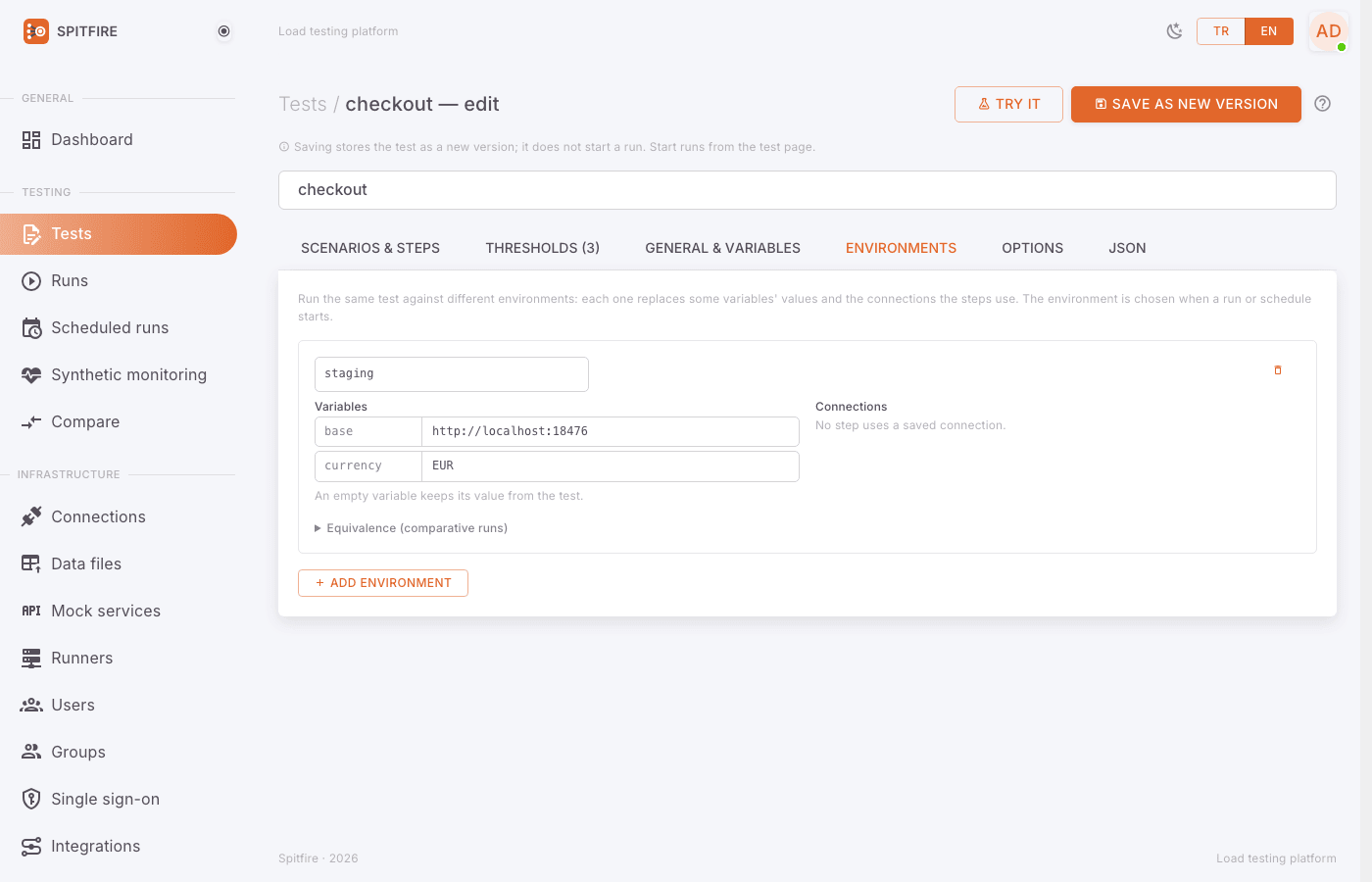Open Runners page
Image resolution: width=1372 pixels, height=882 pixels.
pos(118,659)
